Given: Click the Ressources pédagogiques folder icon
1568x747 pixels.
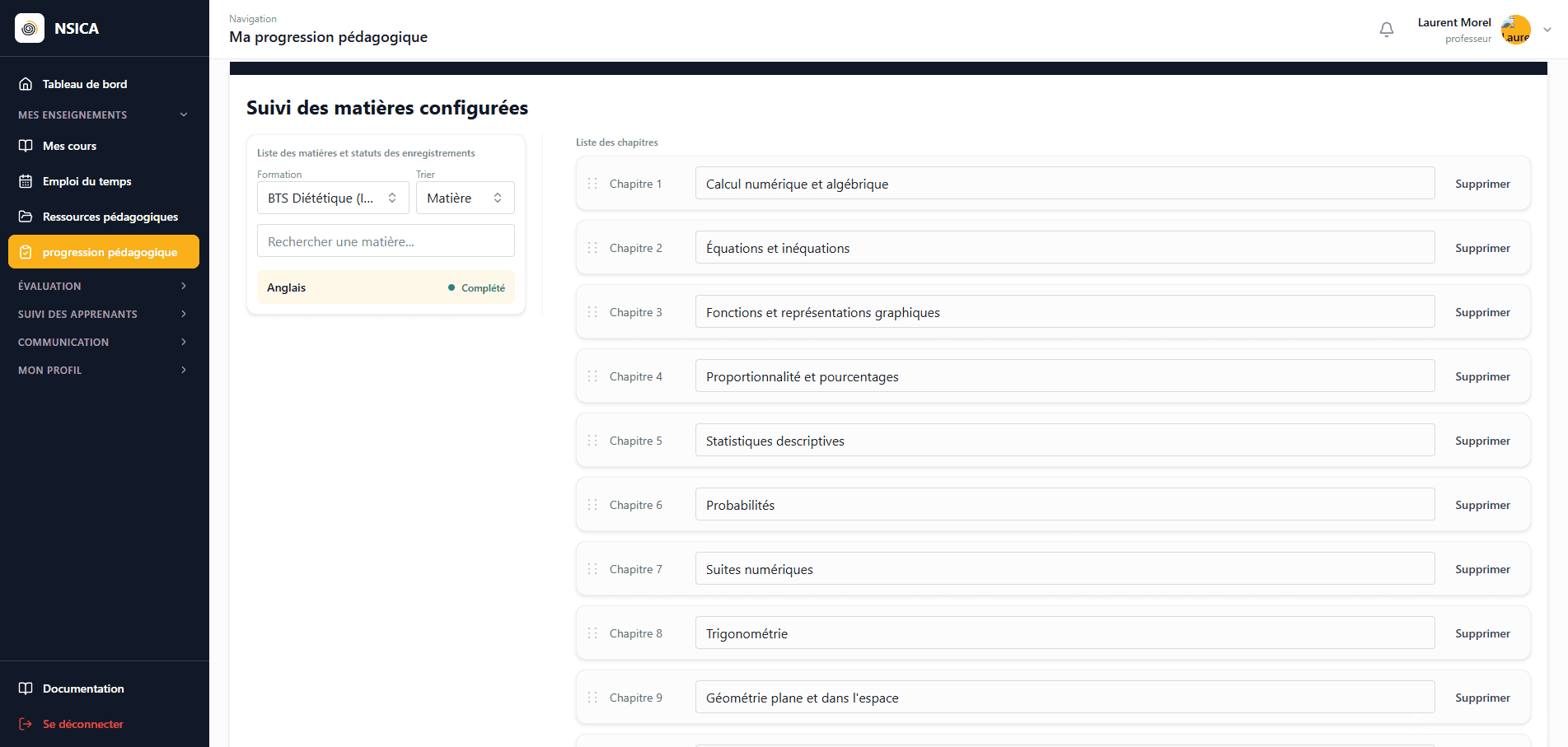Looking at the screenshot, I should pos(26,217).
